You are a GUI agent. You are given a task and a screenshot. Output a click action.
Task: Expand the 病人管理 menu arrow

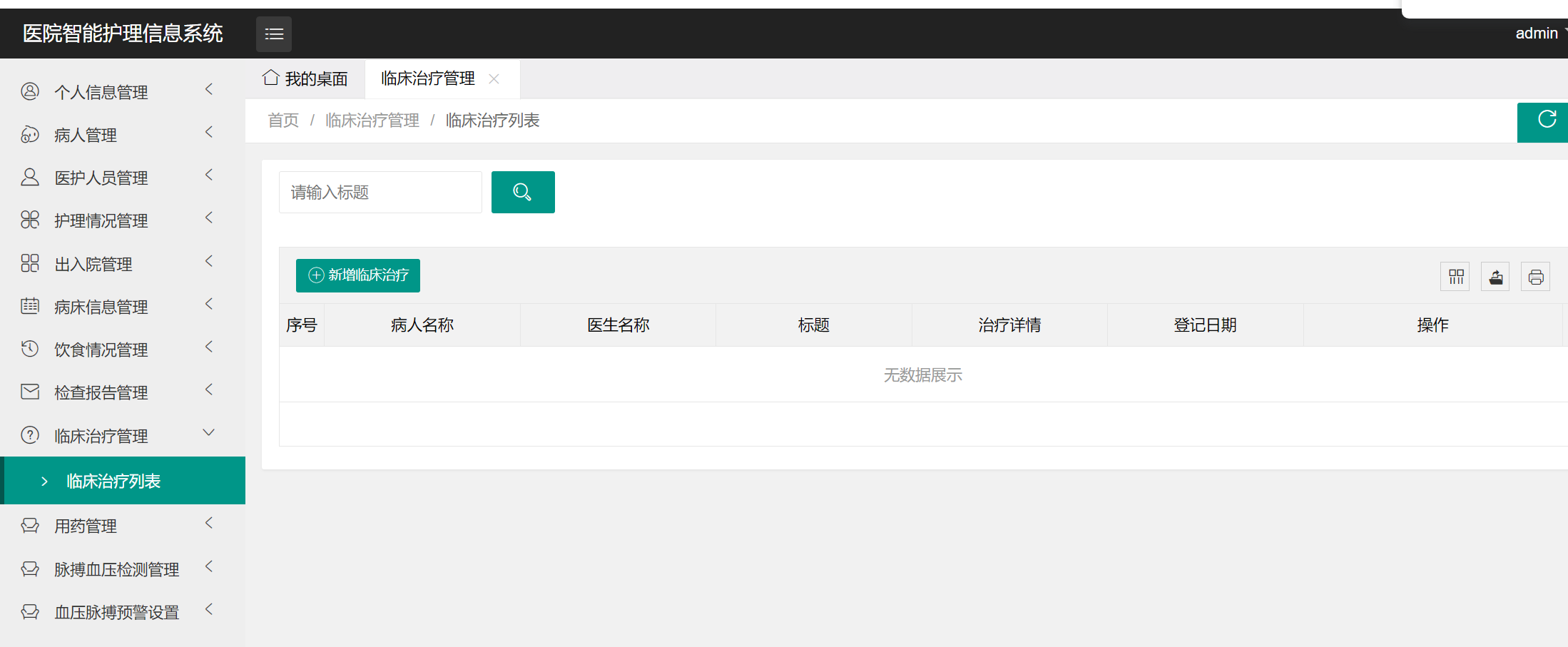[x=209, y=132]
